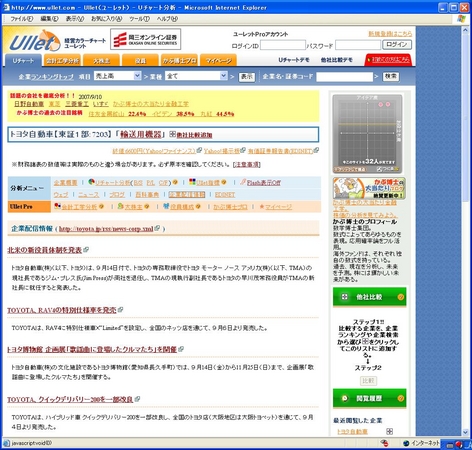Click the help icon on the green 他社比較 bar
Screen dimensions: 472x450
401,297
